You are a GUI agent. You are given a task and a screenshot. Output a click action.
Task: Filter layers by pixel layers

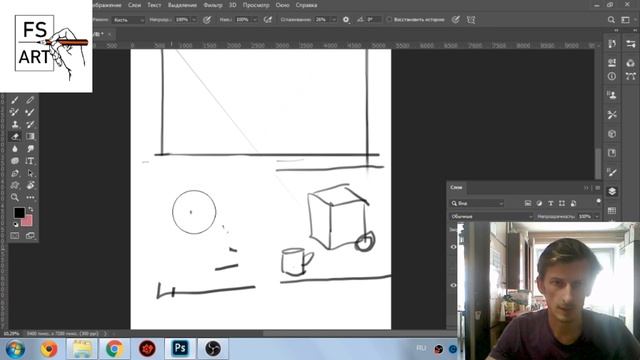click(x=528, y=203)
